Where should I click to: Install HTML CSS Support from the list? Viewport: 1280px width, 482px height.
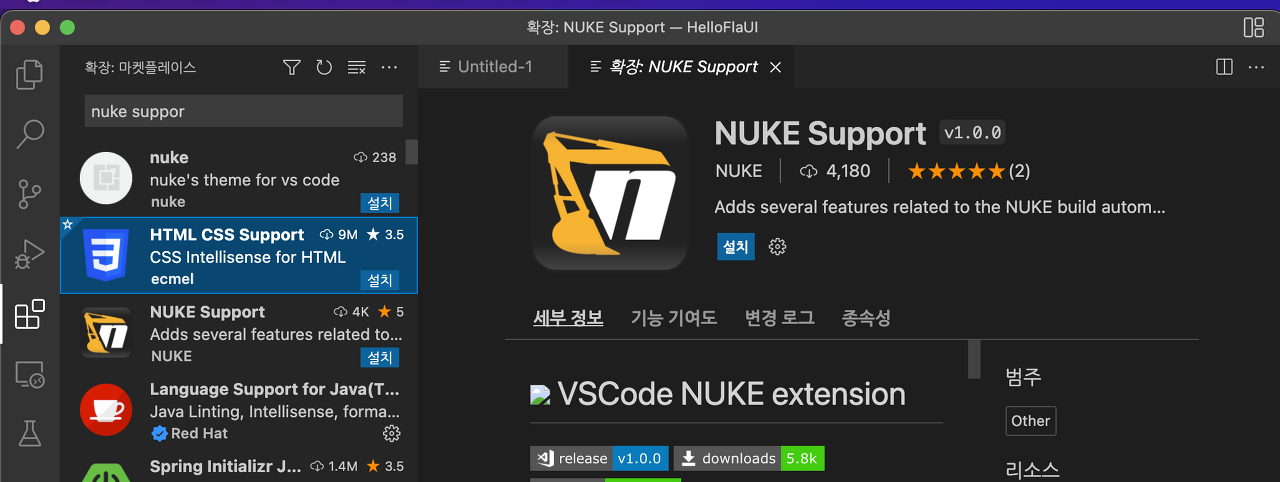(380, 280)
